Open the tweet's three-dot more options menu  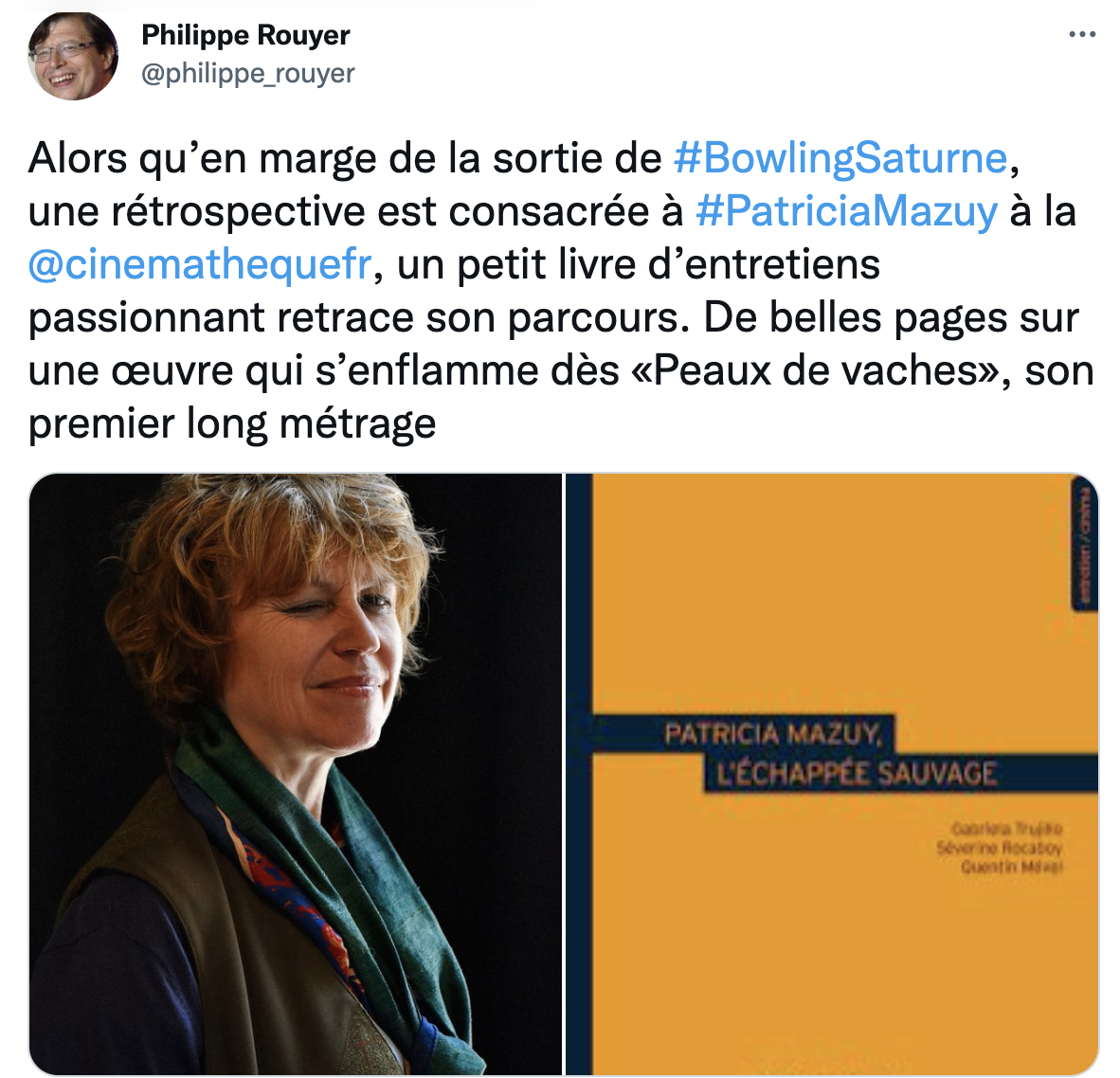[1081, 34]
